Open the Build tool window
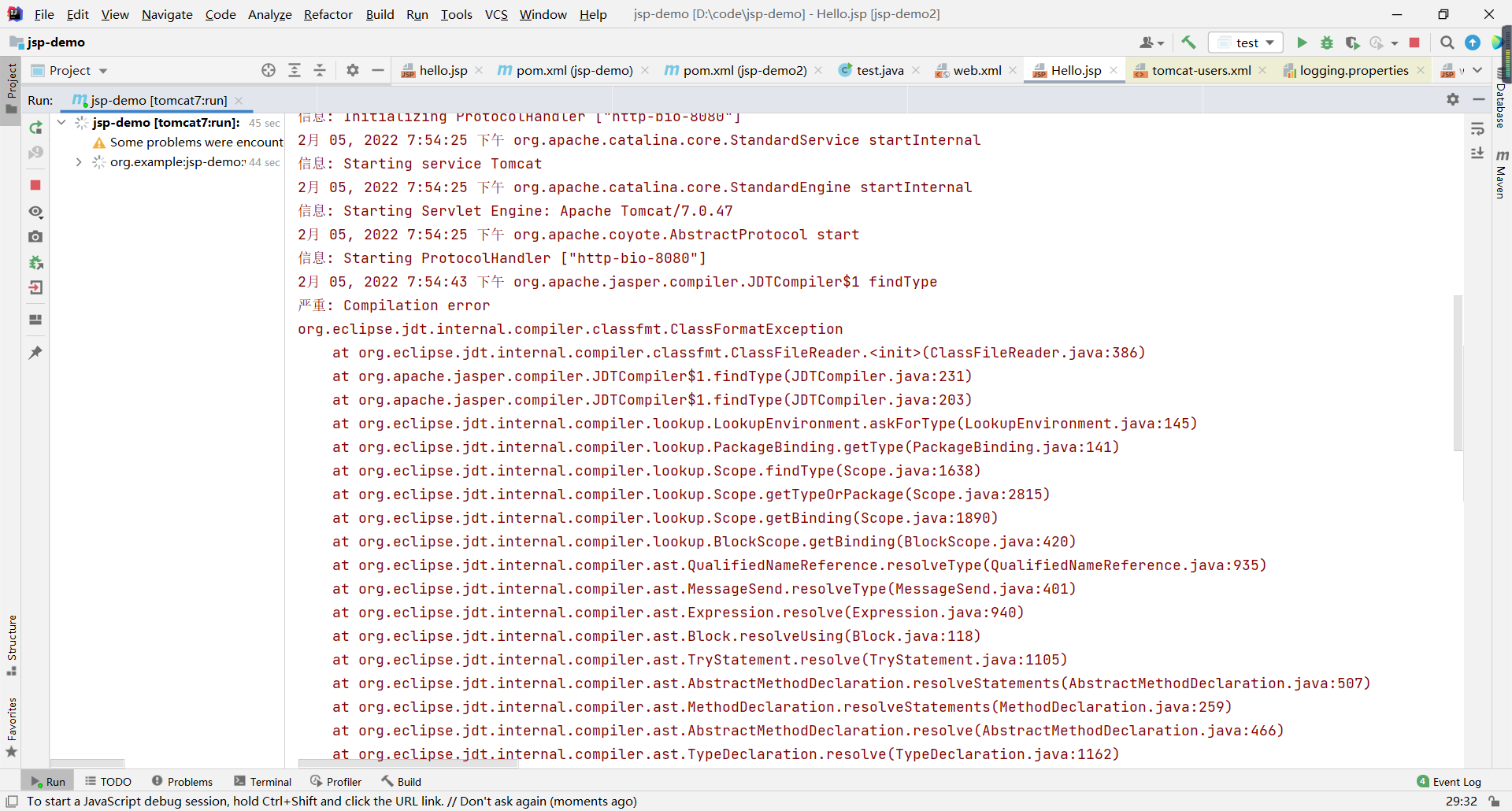This screenshot has width=1512, height=811. [401, 781]
